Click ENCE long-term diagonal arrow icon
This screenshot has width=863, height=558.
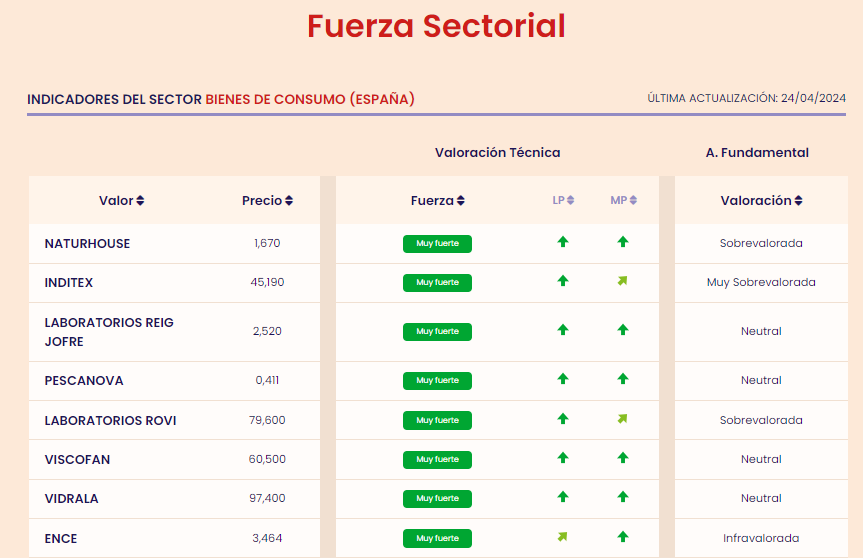pyautogui.click(x=563, y=537)
